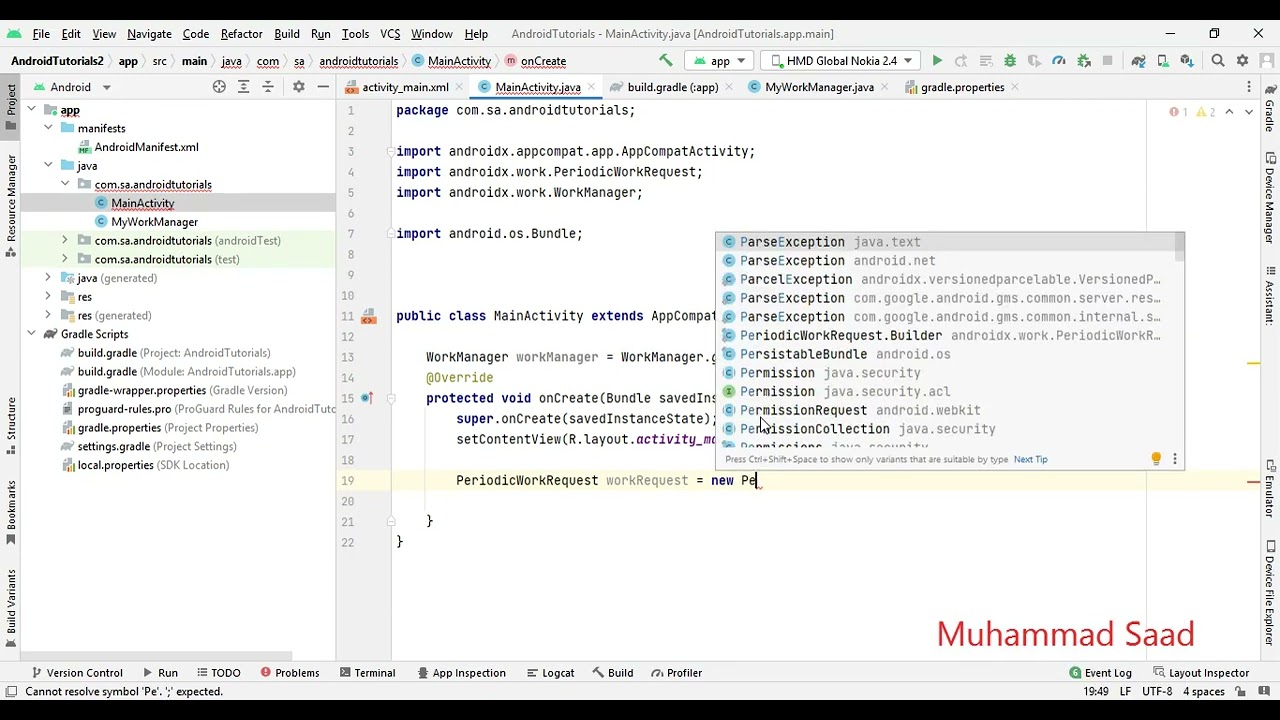Click the completion popup scrollbar
The image size is (1280, 720).
1180,249
